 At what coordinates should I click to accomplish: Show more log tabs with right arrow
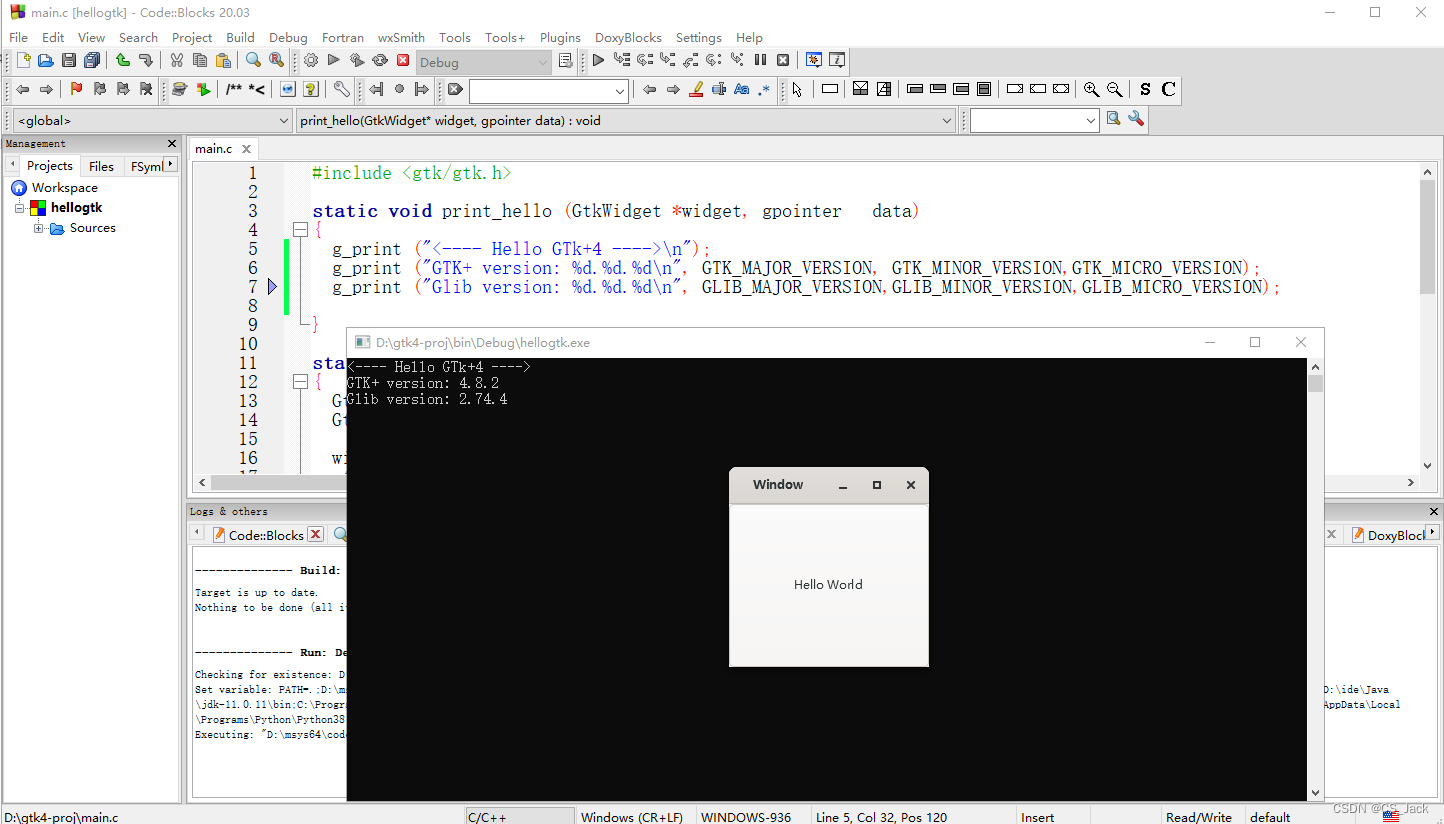point(1432,532)
